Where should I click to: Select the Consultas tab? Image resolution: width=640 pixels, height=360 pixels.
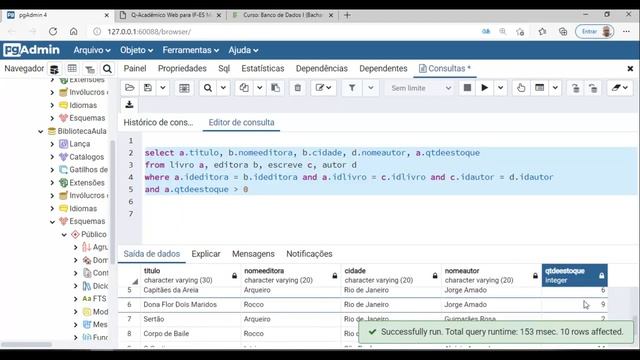tap(445, 69)
